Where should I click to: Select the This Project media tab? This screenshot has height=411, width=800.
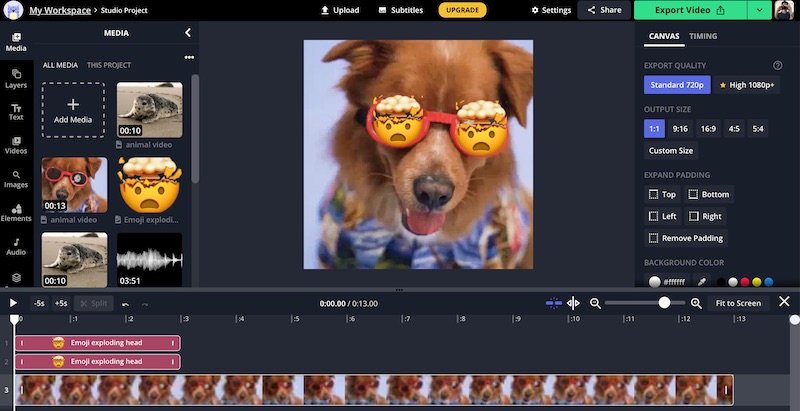(x=108, y=65)
